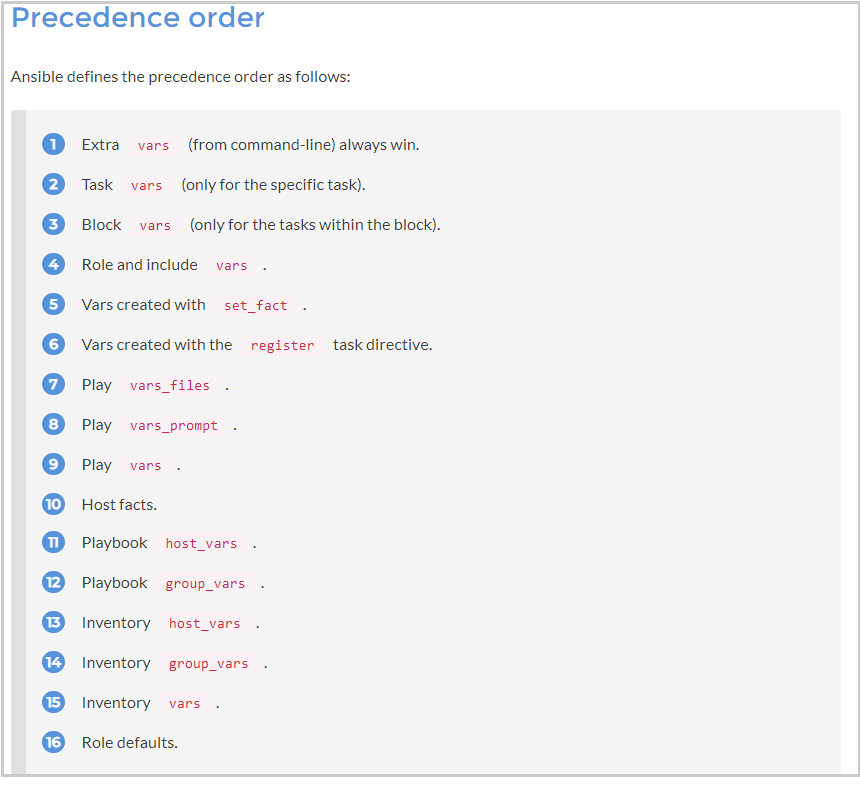Click the 'vars' code in row 15 Inventory

click(184, 704)
